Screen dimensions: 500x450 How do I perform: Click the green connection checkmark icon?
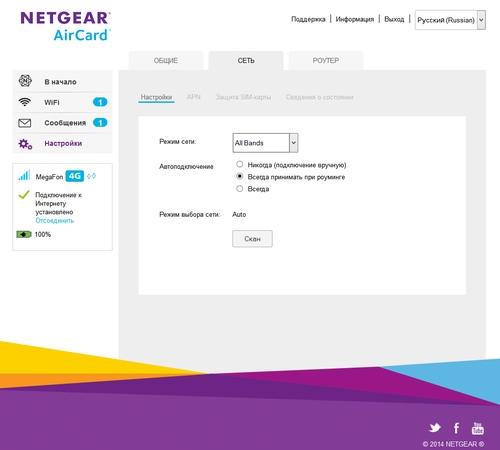24,195
